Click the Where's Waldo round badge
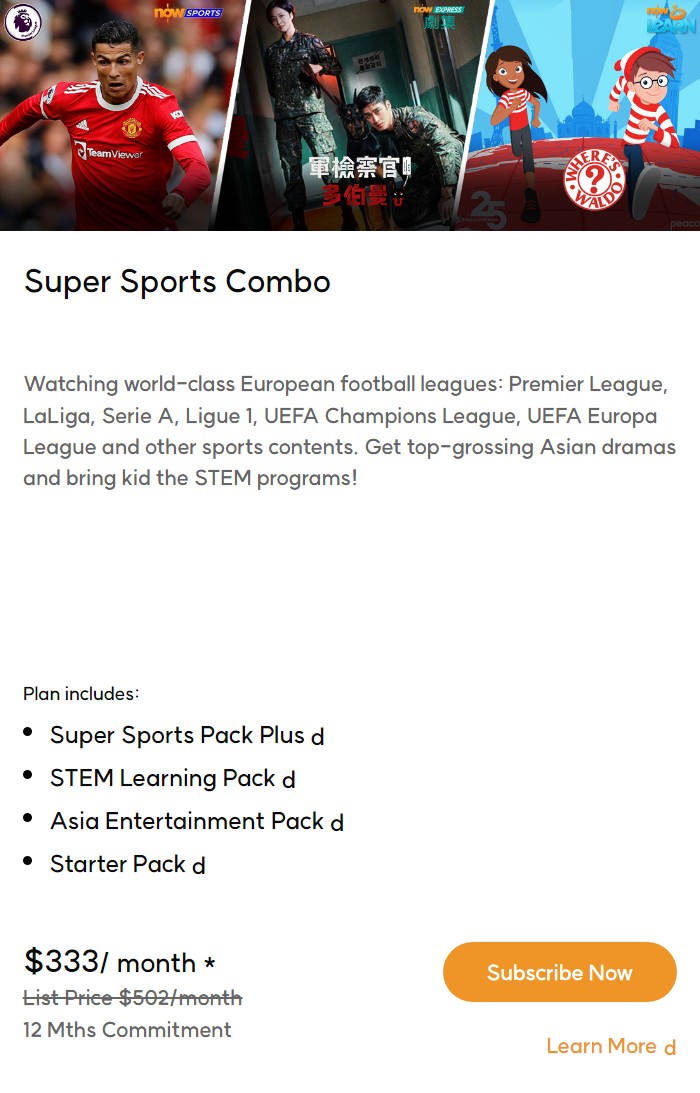This screenshot has height=1093, width=700. pyautogui.click(x=594, y=180)
